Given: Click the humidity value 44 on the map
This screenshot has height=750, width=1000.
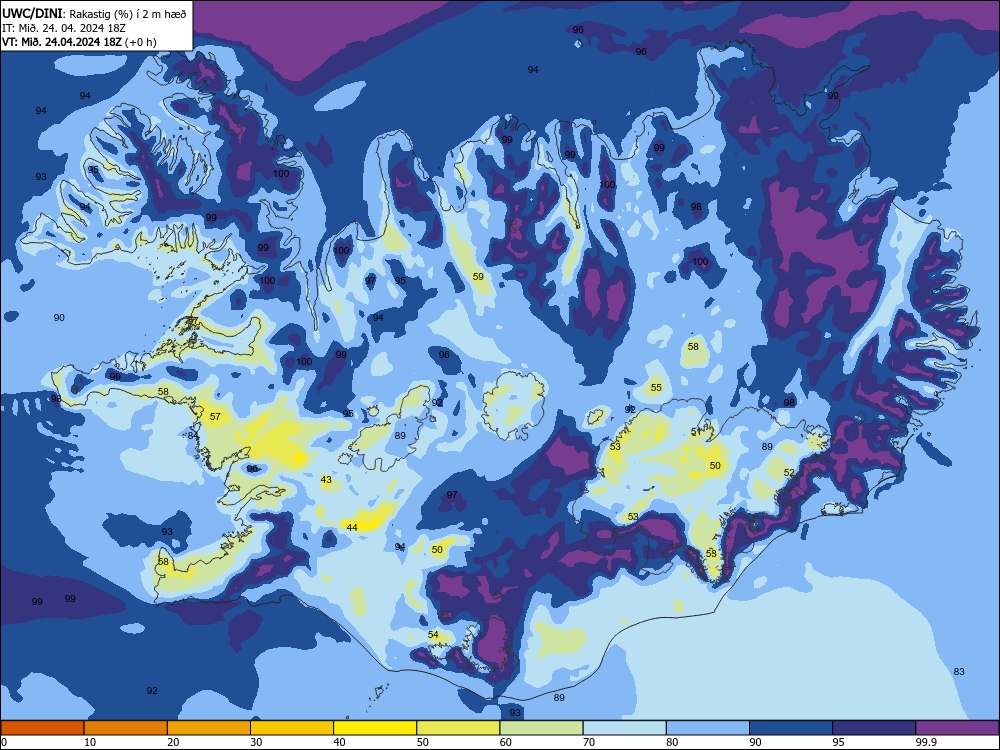Looking at the screenshot, I should pos(352,527).
